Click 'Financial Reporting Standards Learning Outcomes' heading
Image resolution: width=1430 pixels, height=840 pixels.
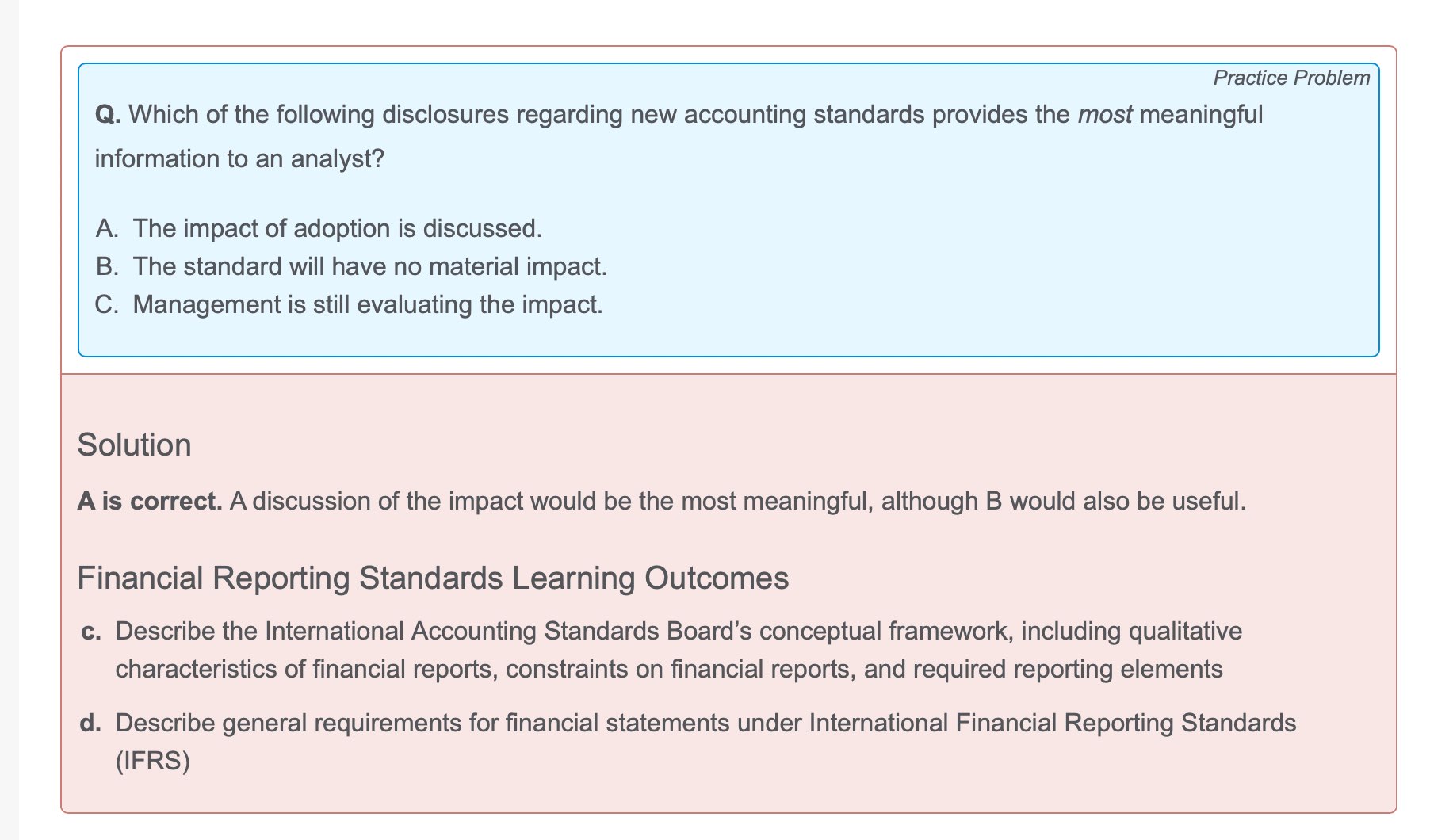tap(433, 578)
